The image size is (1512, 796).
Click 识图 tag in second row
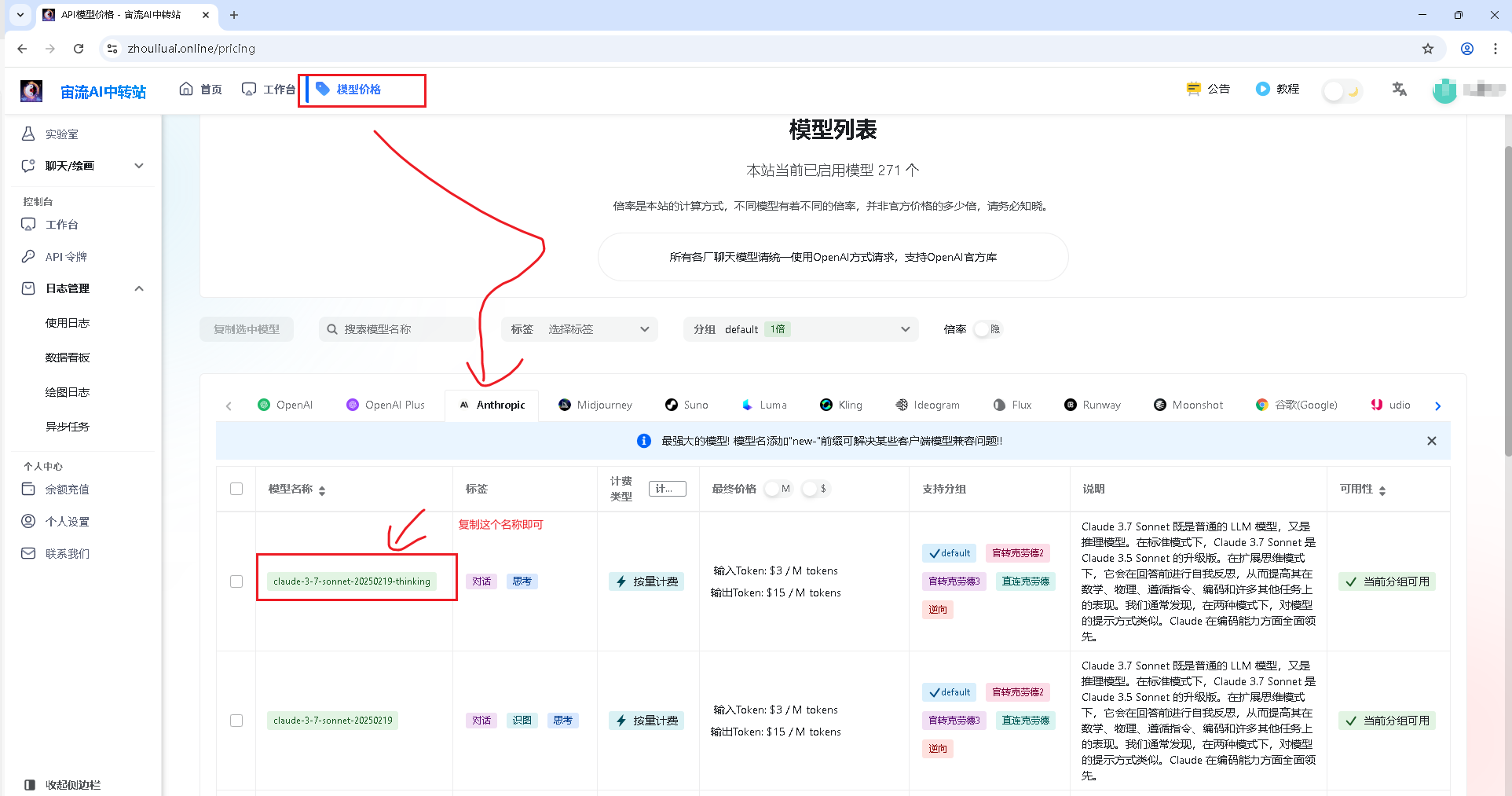coord(522,721)
